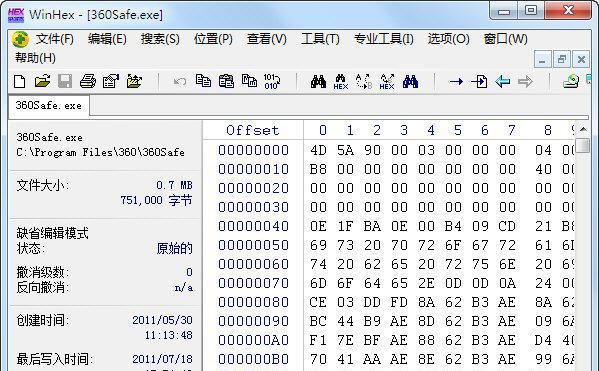Open the 位置(P) menu

(213, 39)
